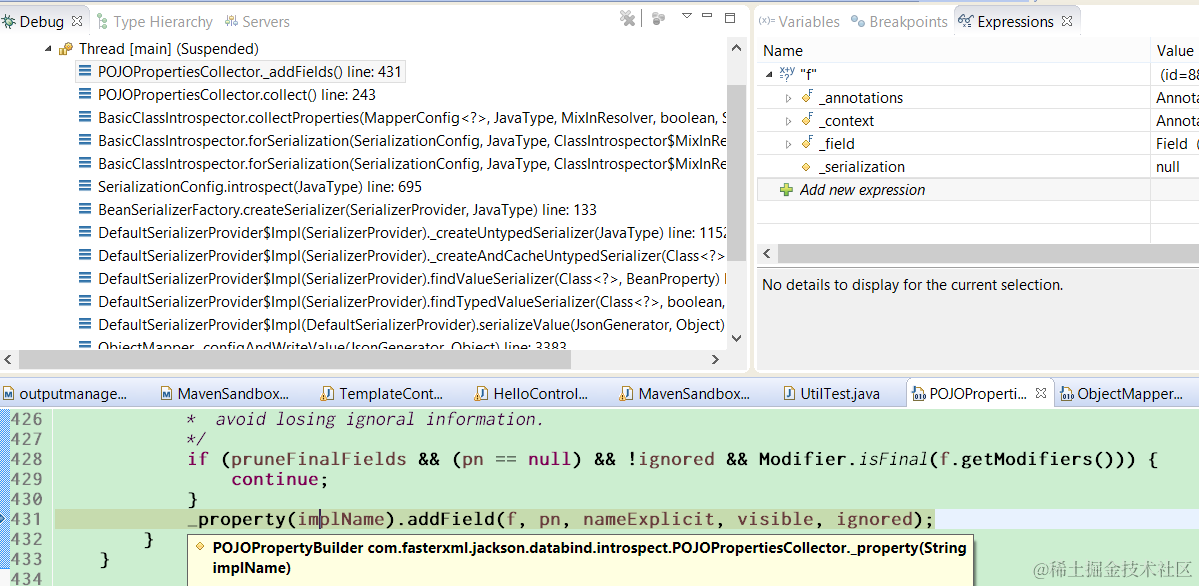Click Add new expression text

pos(863,190)
